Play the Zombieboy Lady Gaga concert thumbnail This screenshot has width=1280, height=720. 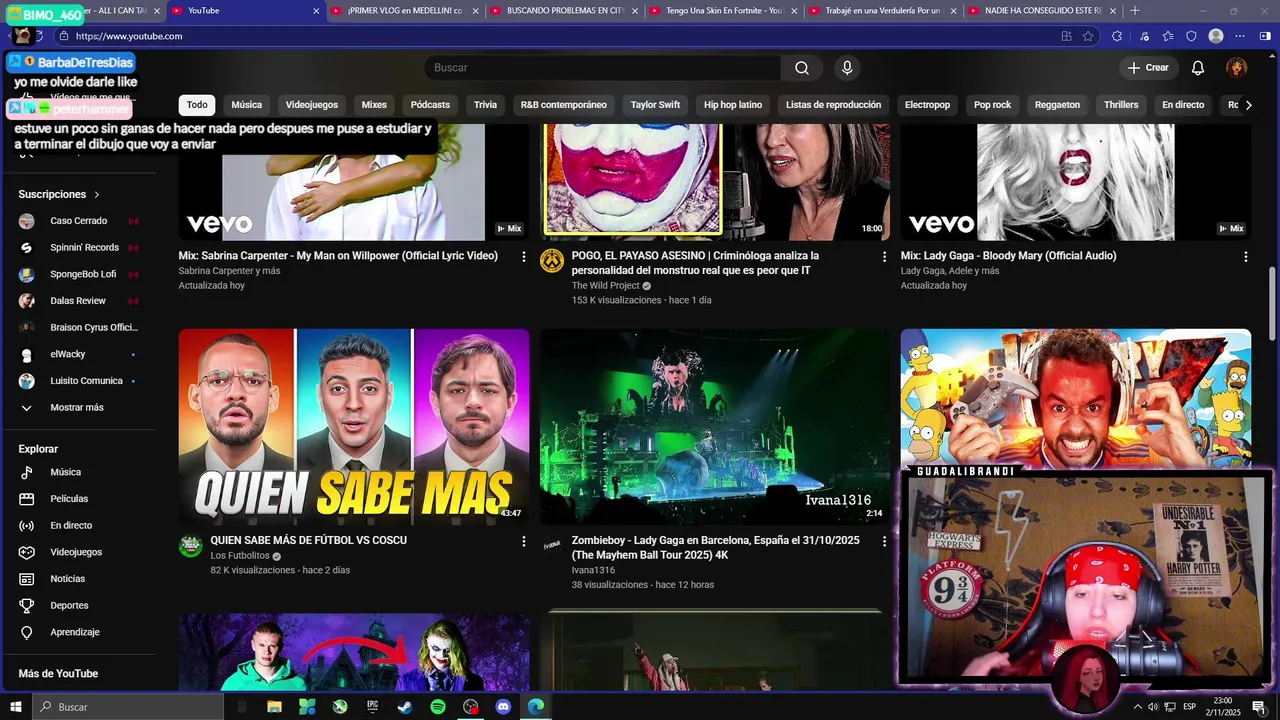(x=715, y=427)
